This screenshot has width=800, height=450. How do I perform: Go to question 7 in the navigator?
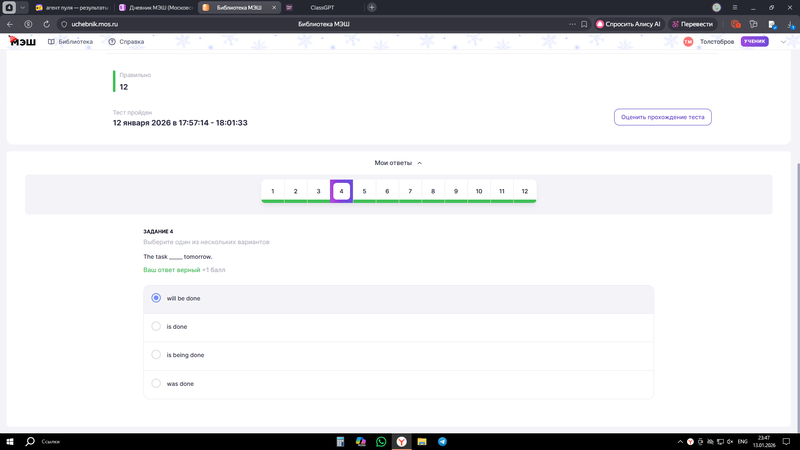coord(410,191)
